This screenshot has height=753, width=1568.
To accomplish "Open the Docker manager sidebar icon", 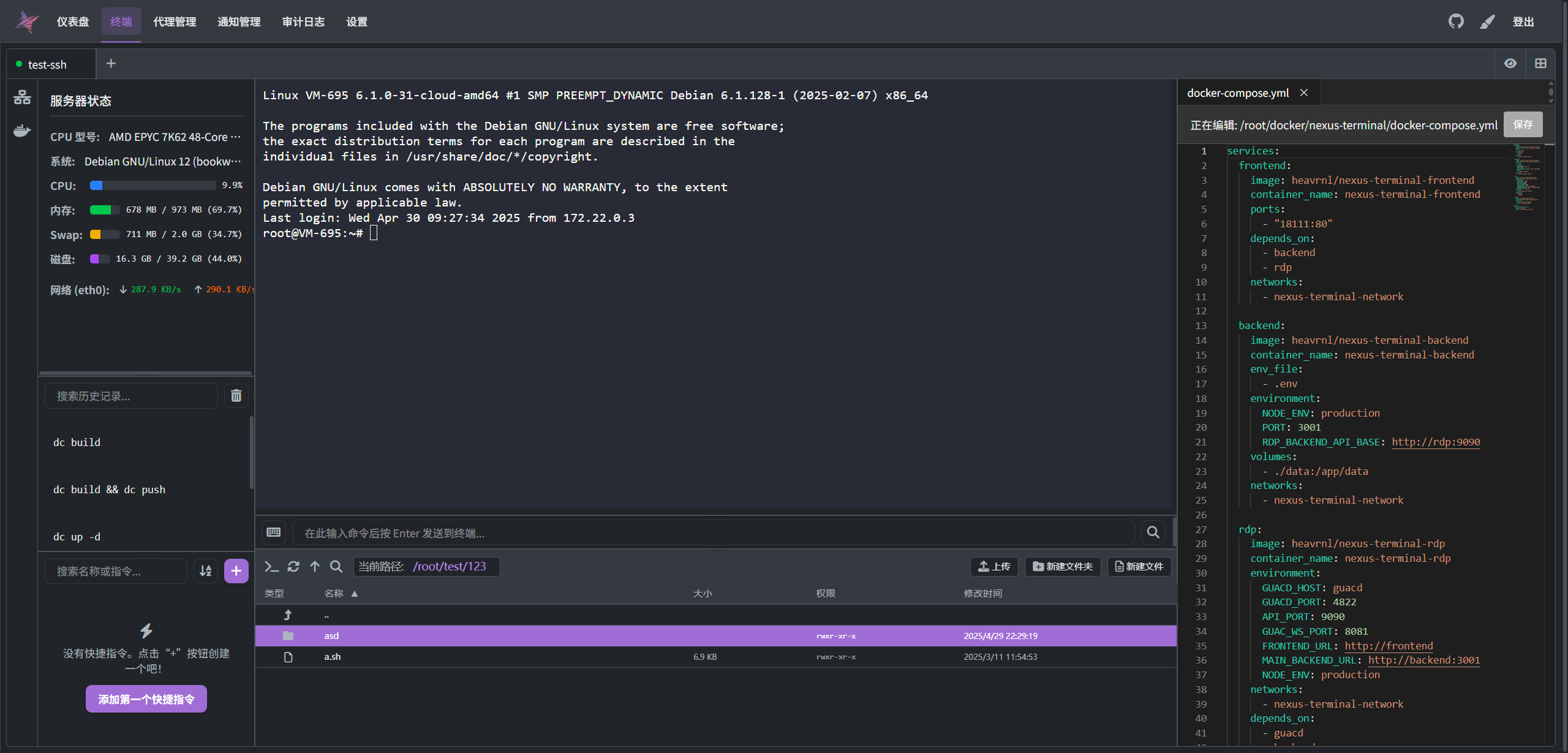I will tap(22, 131).
